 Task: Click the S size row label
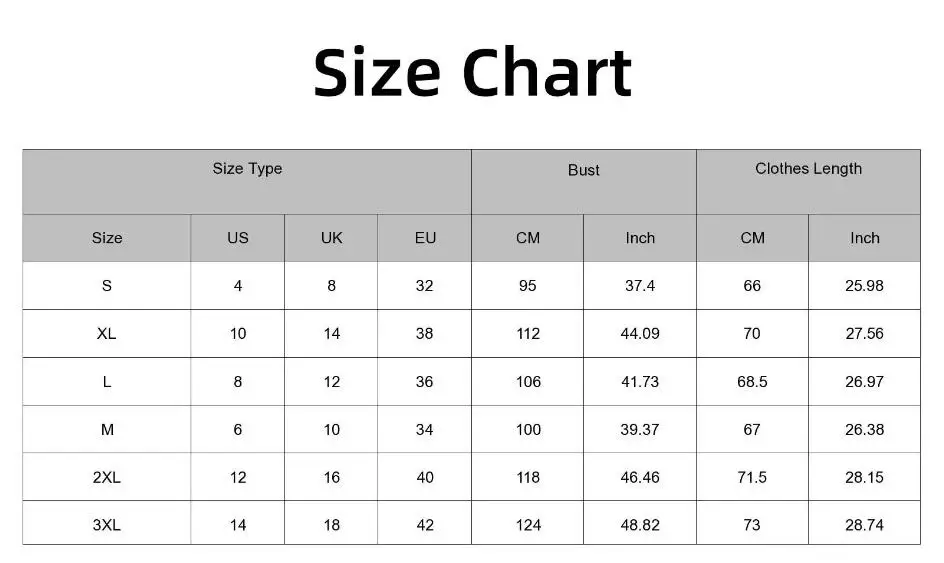point(107,285)
